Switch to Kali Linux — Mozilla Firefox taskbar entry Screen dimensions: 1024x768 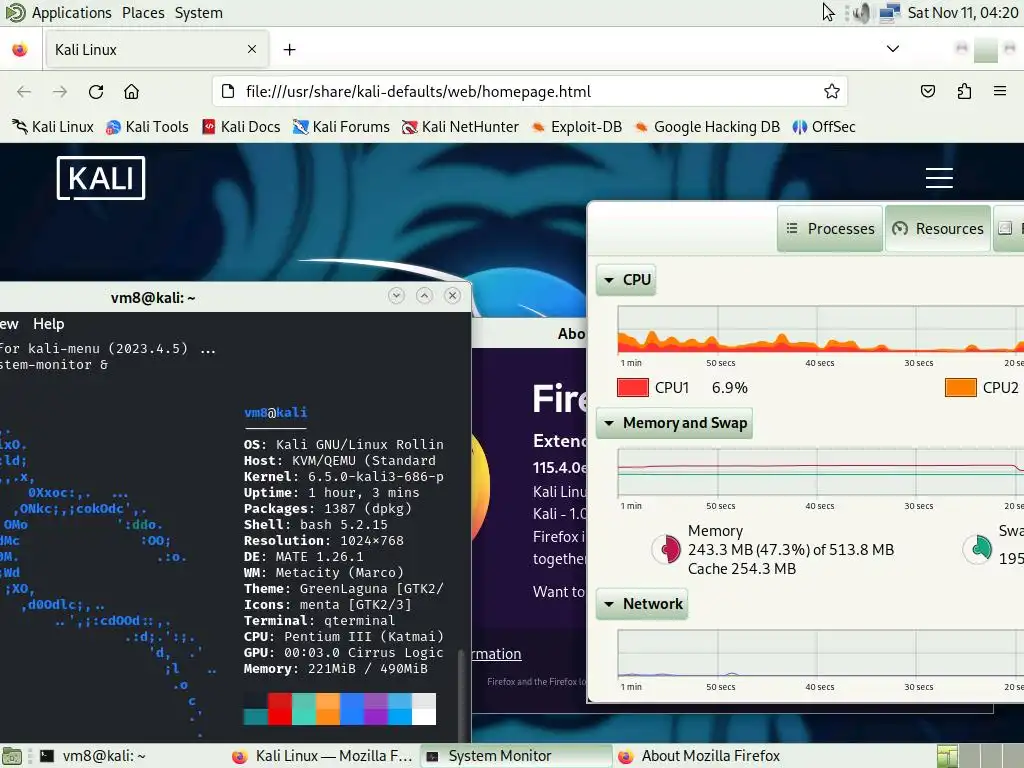tap(323, 756)
